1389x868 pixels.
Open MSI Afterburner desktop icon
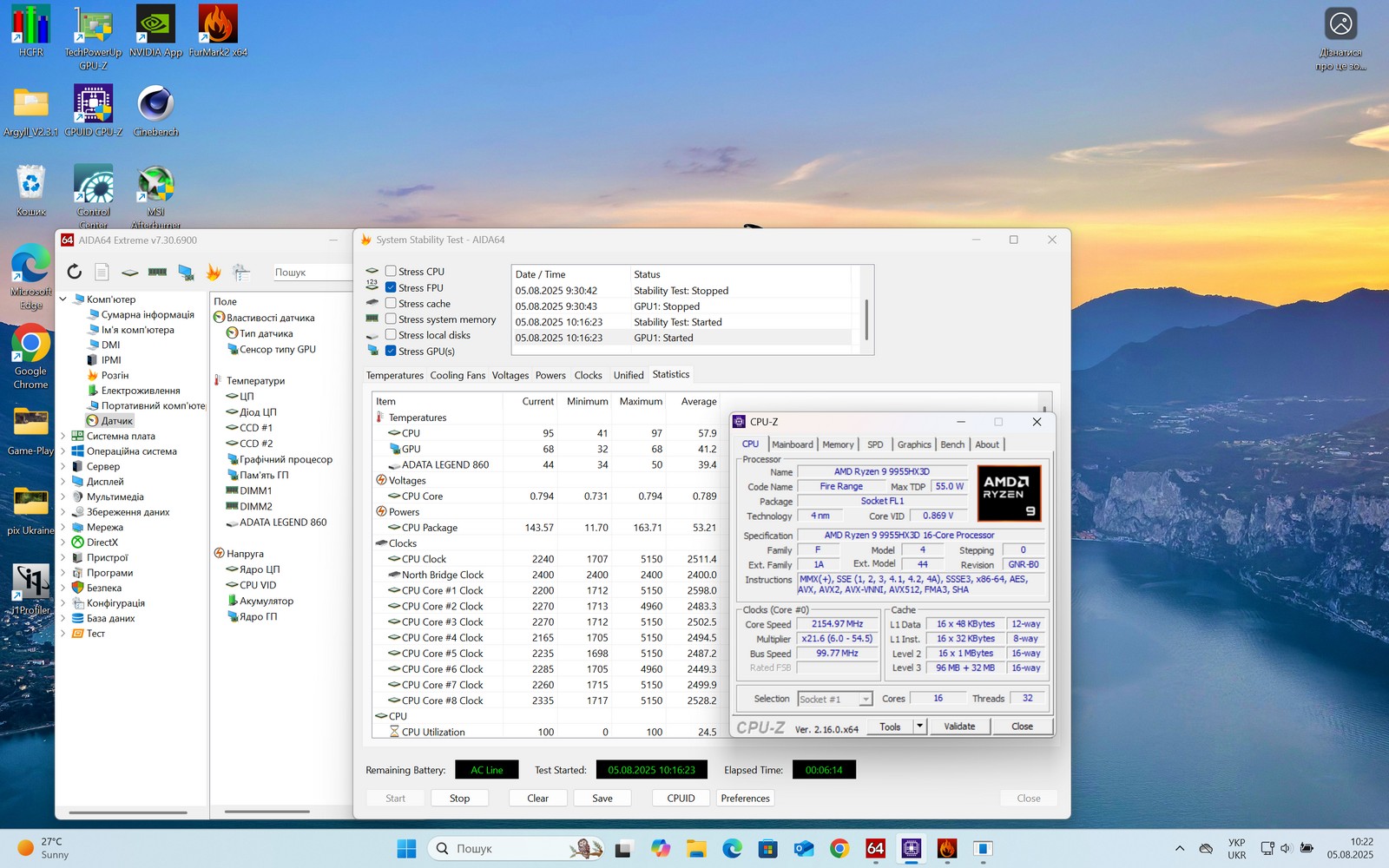[156, 196]
